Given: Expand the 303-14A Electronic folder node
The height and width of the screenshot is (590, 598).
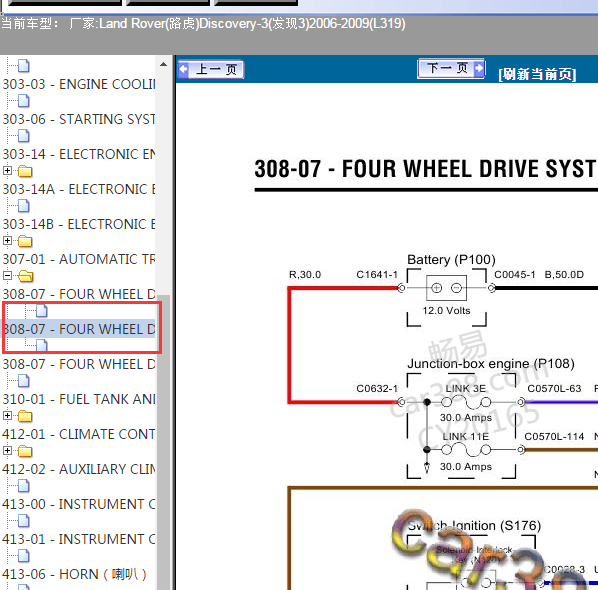Looking at the screenshot, I should tap(7, 171).
